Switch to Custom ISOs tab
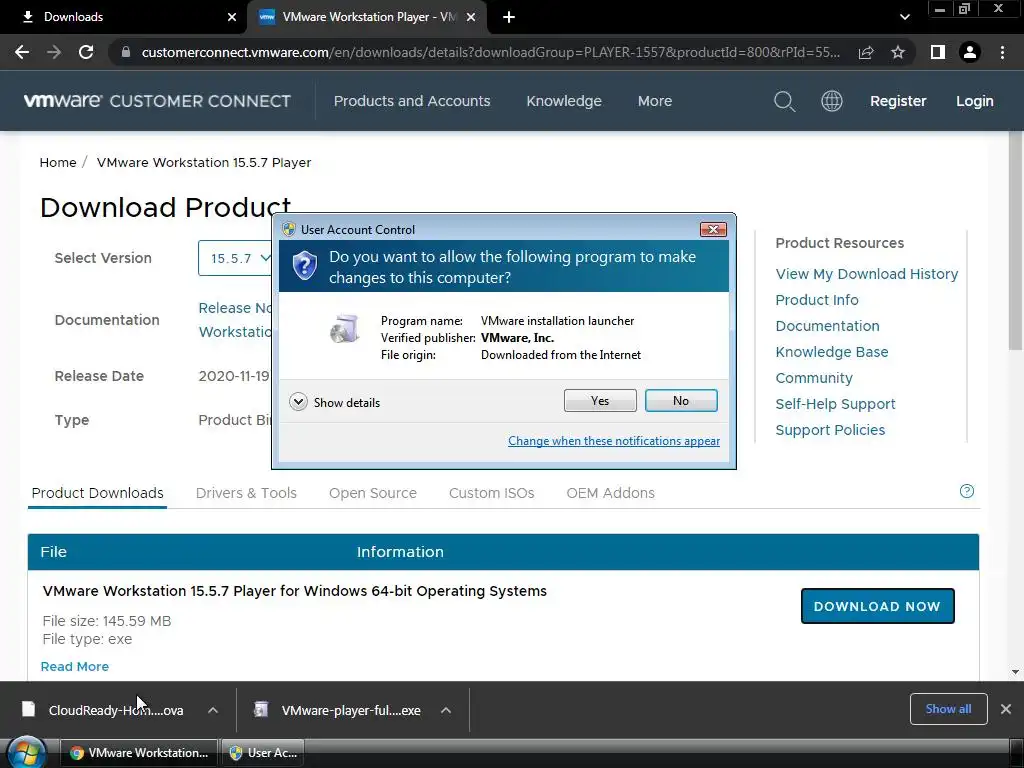Viewport: 1024px width, 768px height. pos(492,493)
